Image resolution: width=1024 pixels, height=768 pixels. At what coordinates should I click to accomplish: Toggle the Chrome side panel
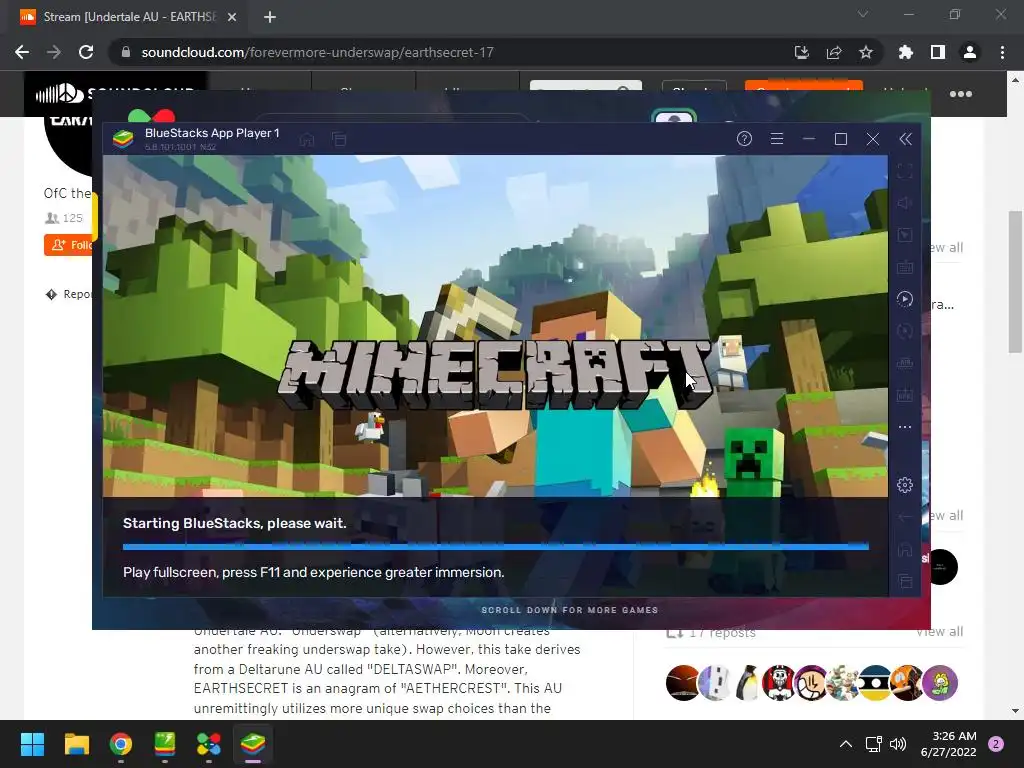[x=938, y=52]
